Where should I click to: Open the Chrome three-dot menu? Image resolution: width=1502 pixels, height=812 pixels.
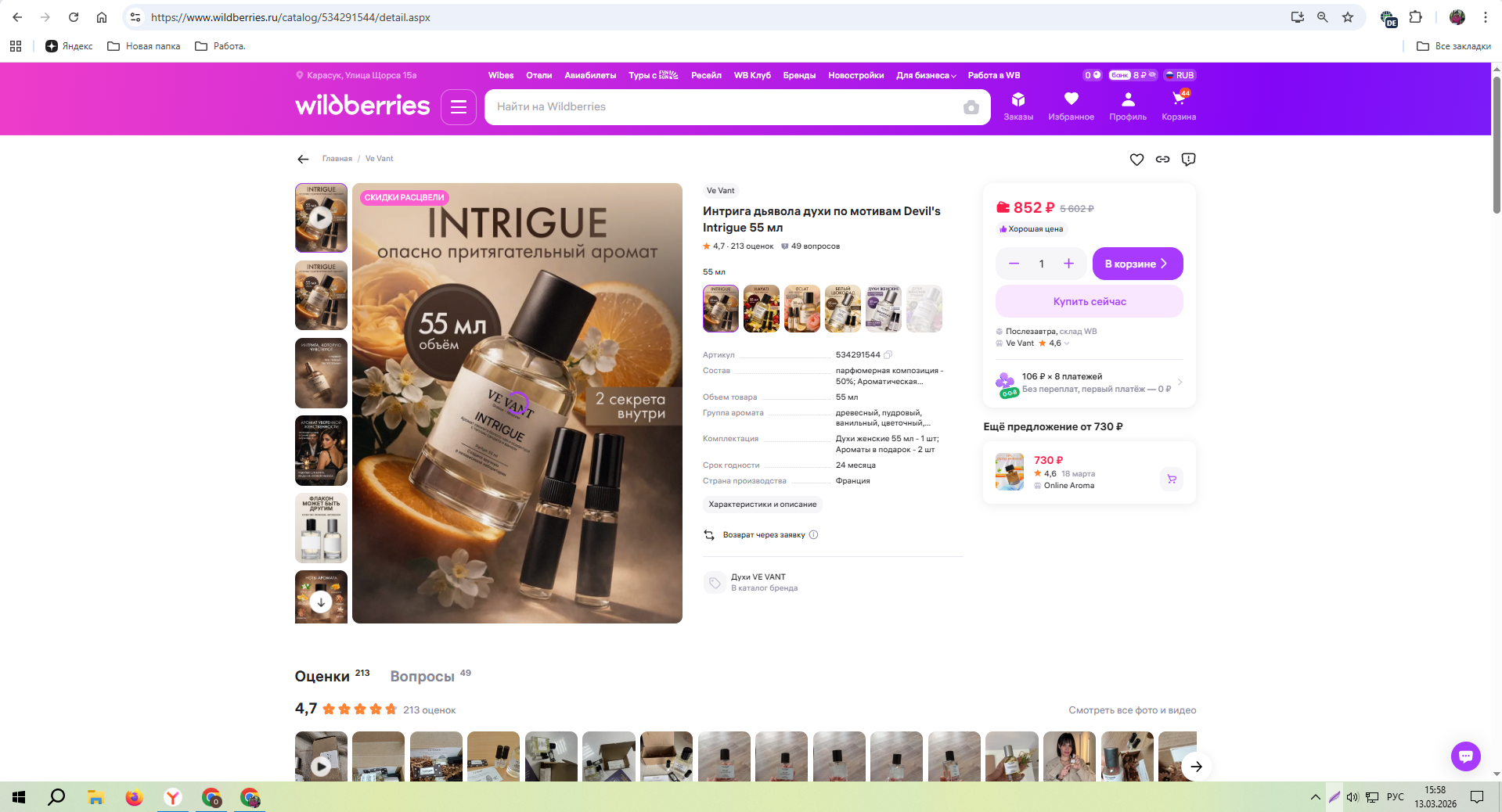click(x=1486, y=17)
